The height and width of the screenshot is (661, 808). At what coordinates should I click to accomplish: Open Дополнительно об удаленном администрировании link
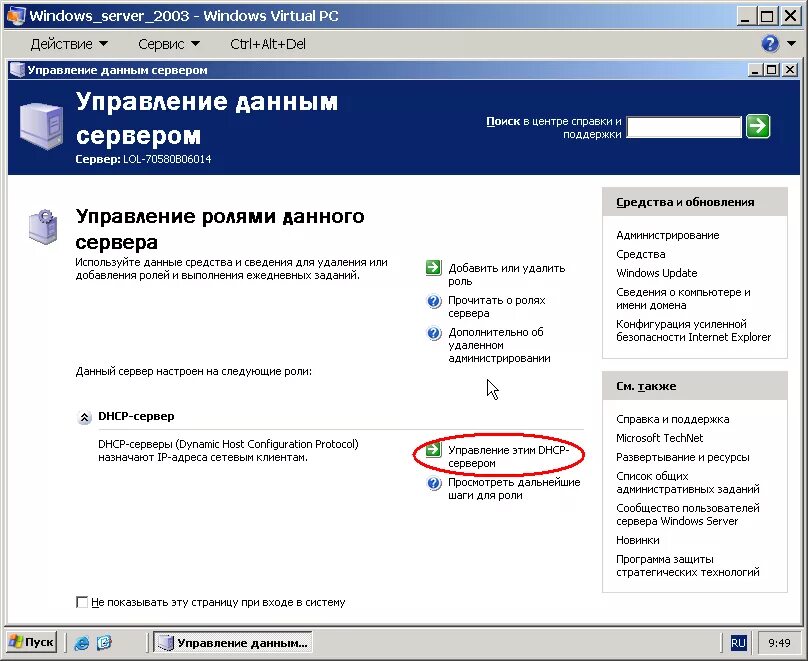[x=499, y=345]
